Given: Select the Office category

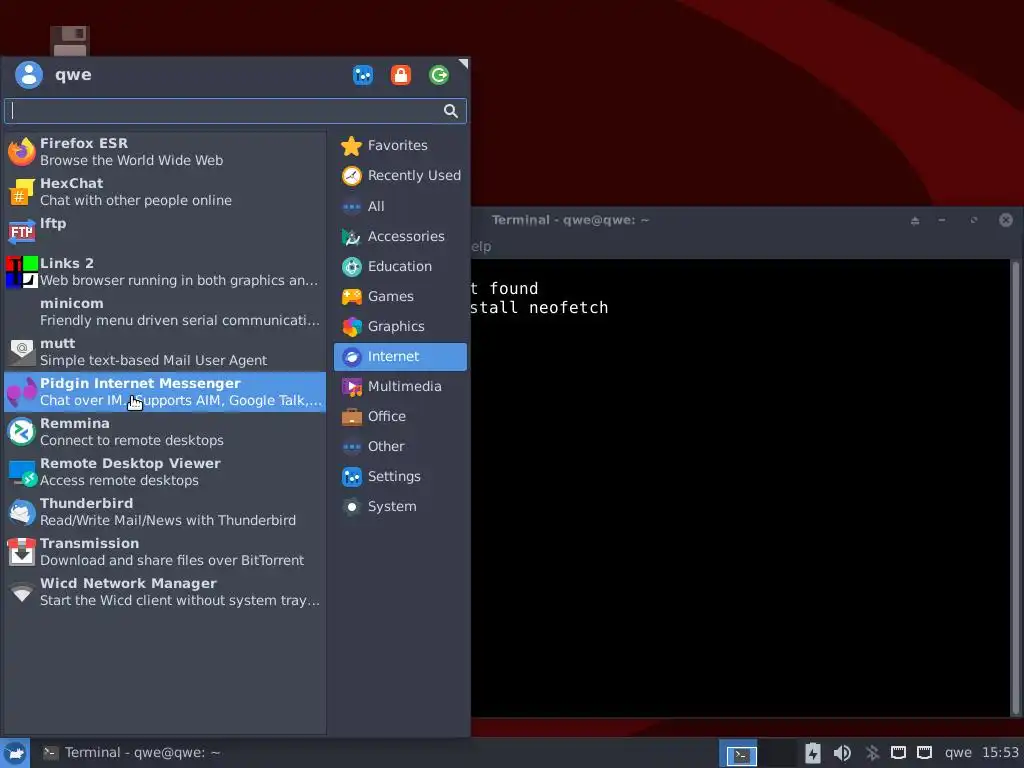Looking at the screenshot, I should point(400,417).
